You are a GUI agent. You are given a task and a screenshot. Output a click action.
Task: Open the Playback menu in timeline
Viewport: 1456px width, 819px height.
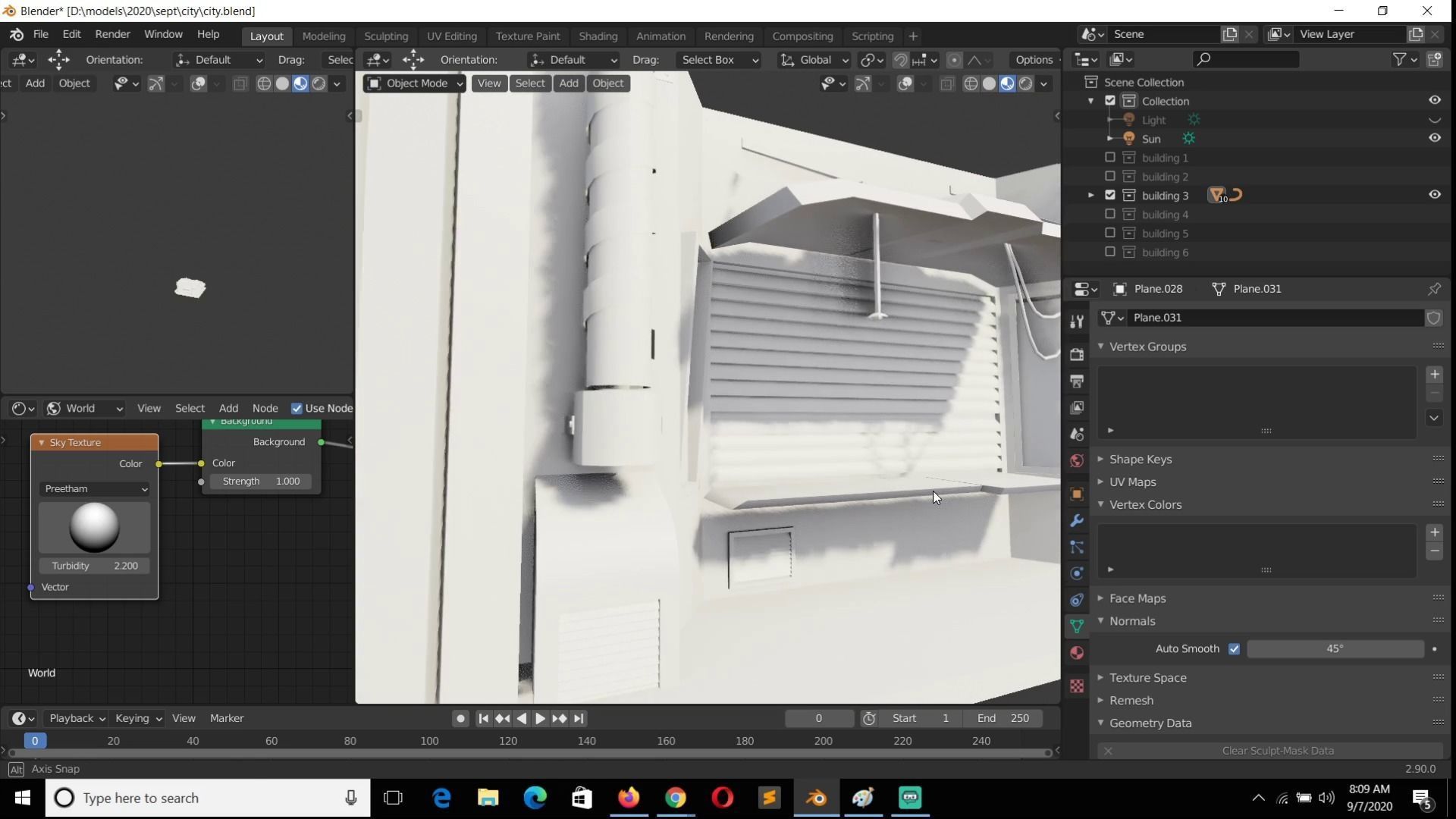[x=77, y=718]
